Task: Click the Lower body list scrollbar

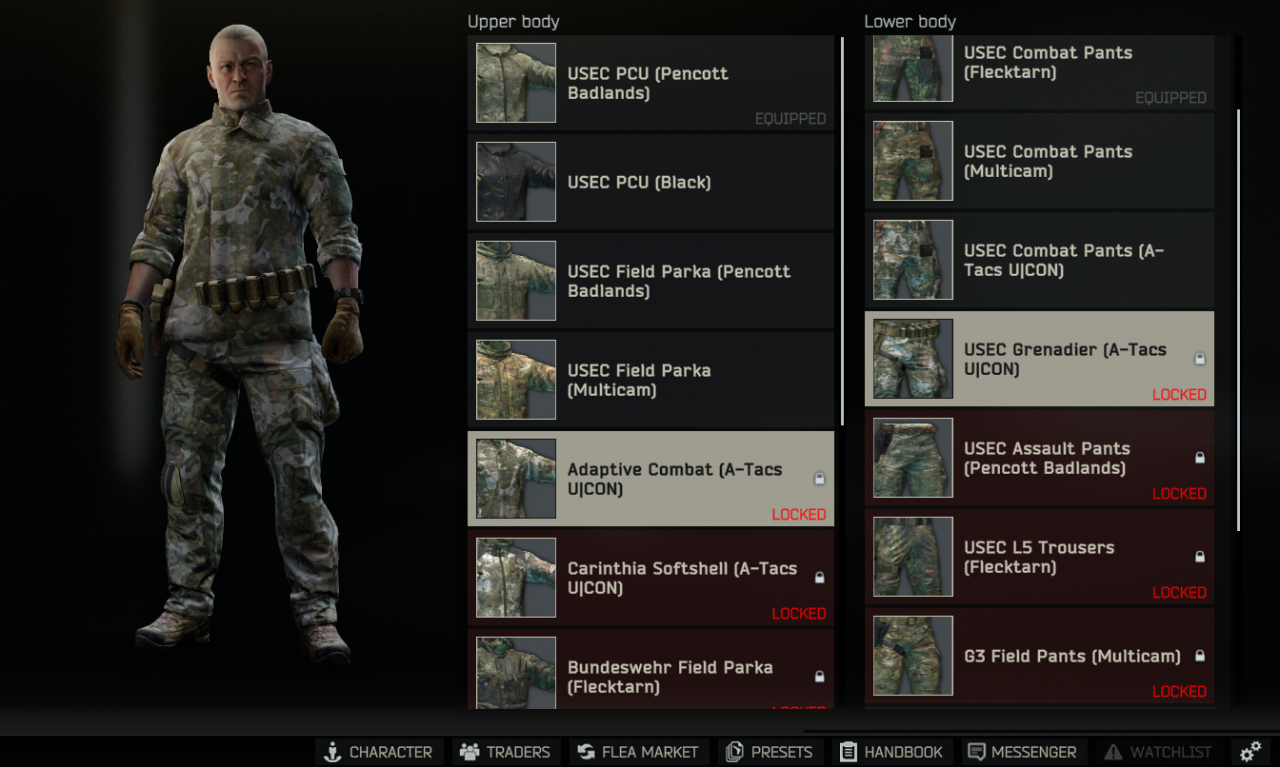Action: pos(1238,320)
